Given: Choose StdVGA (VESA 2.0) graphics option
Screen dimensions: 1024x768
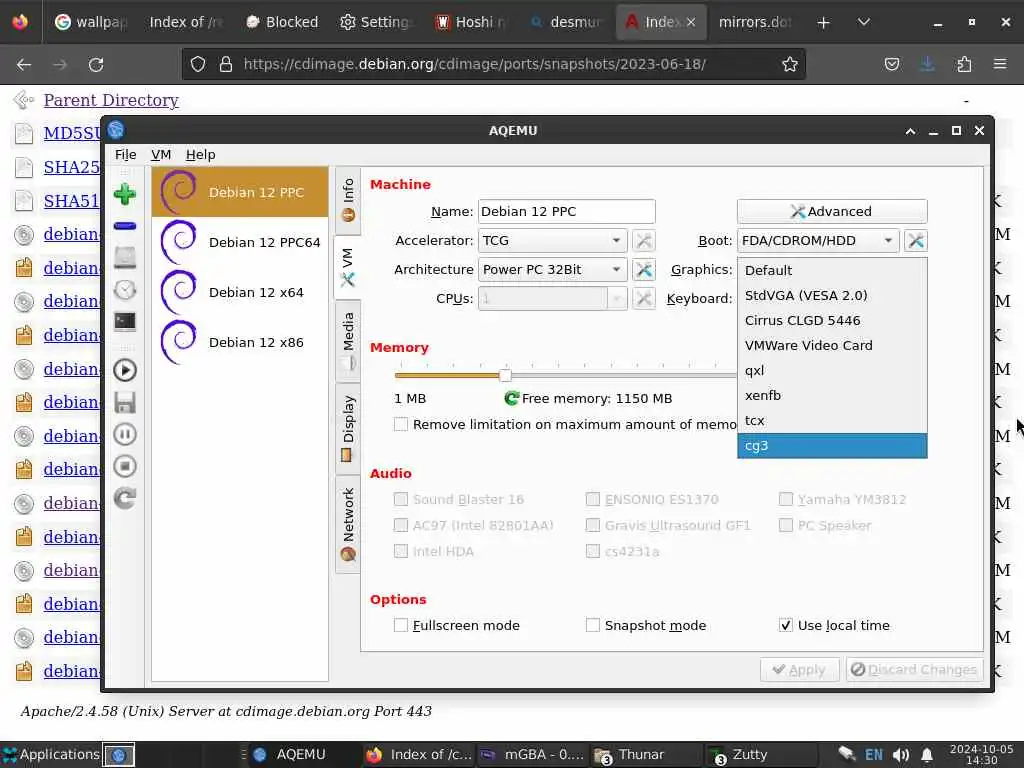Looking at the screenshot, I should coord(832,295).
